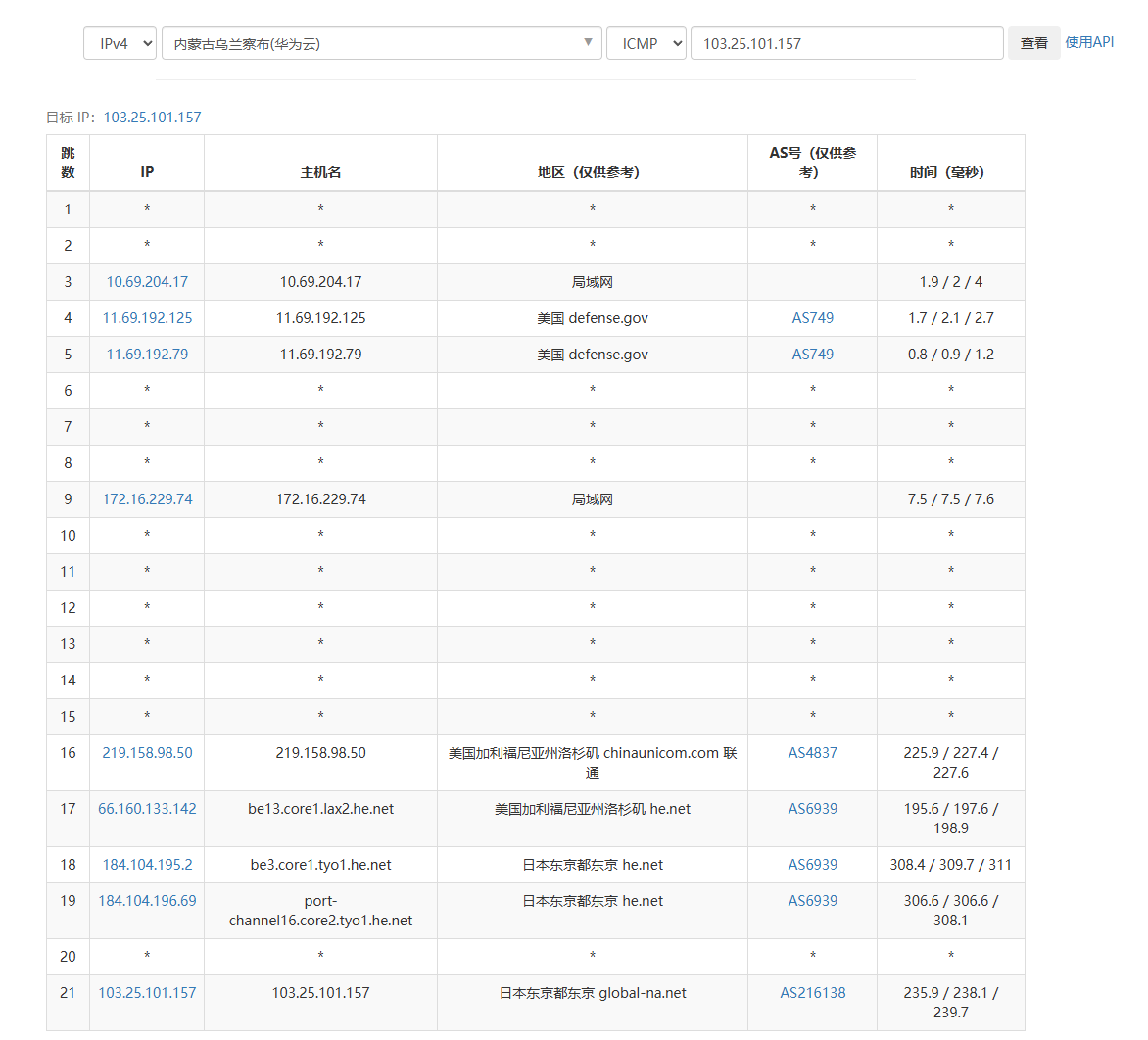Viewport: 1148px width, 1040px height.
Task: Select hostname be13.core1.lax2.he.net
Action: pos(320,809)
